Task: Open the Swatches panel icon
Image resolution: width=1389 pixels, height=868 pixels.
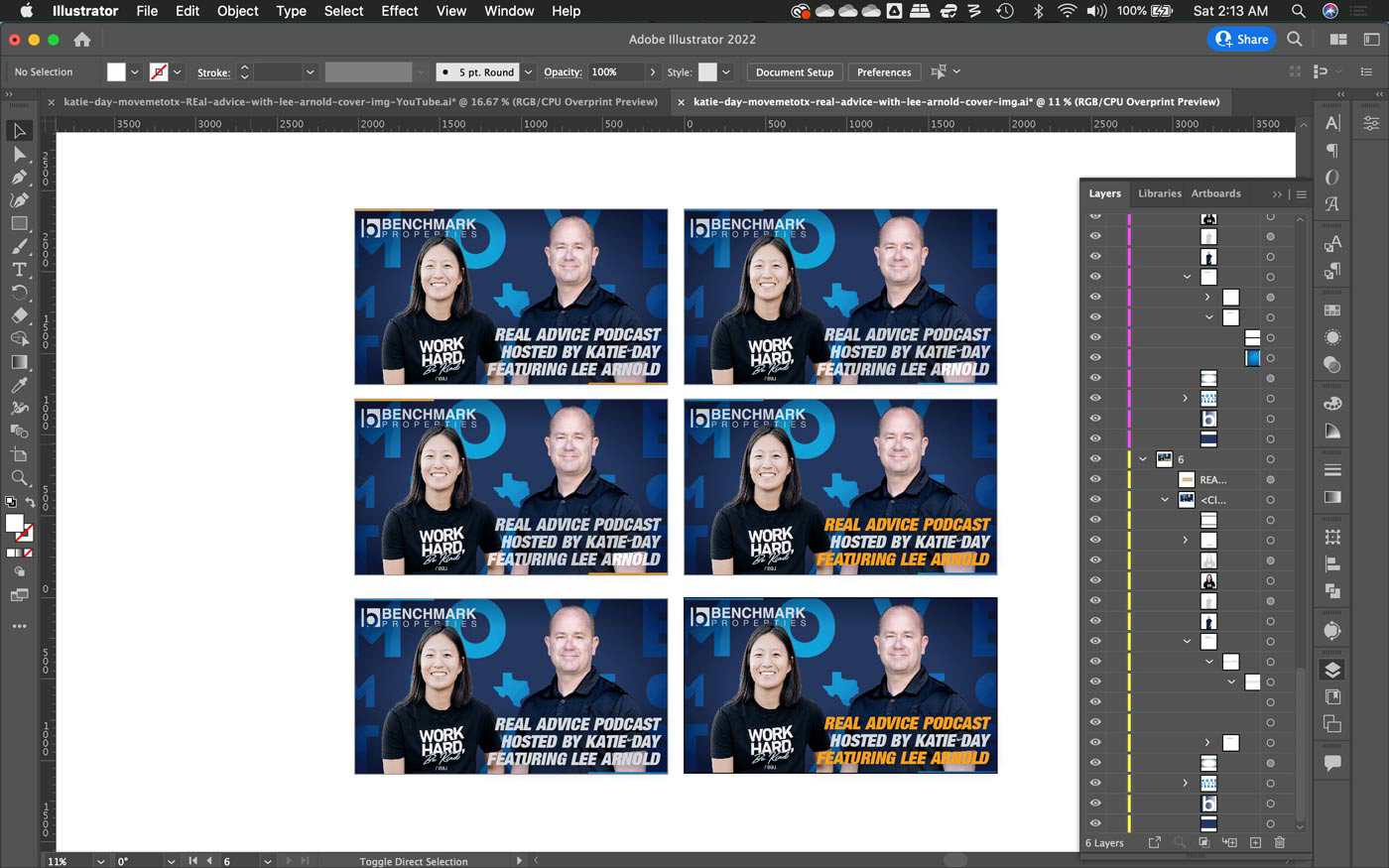Action: click(x=1332, y=310)
